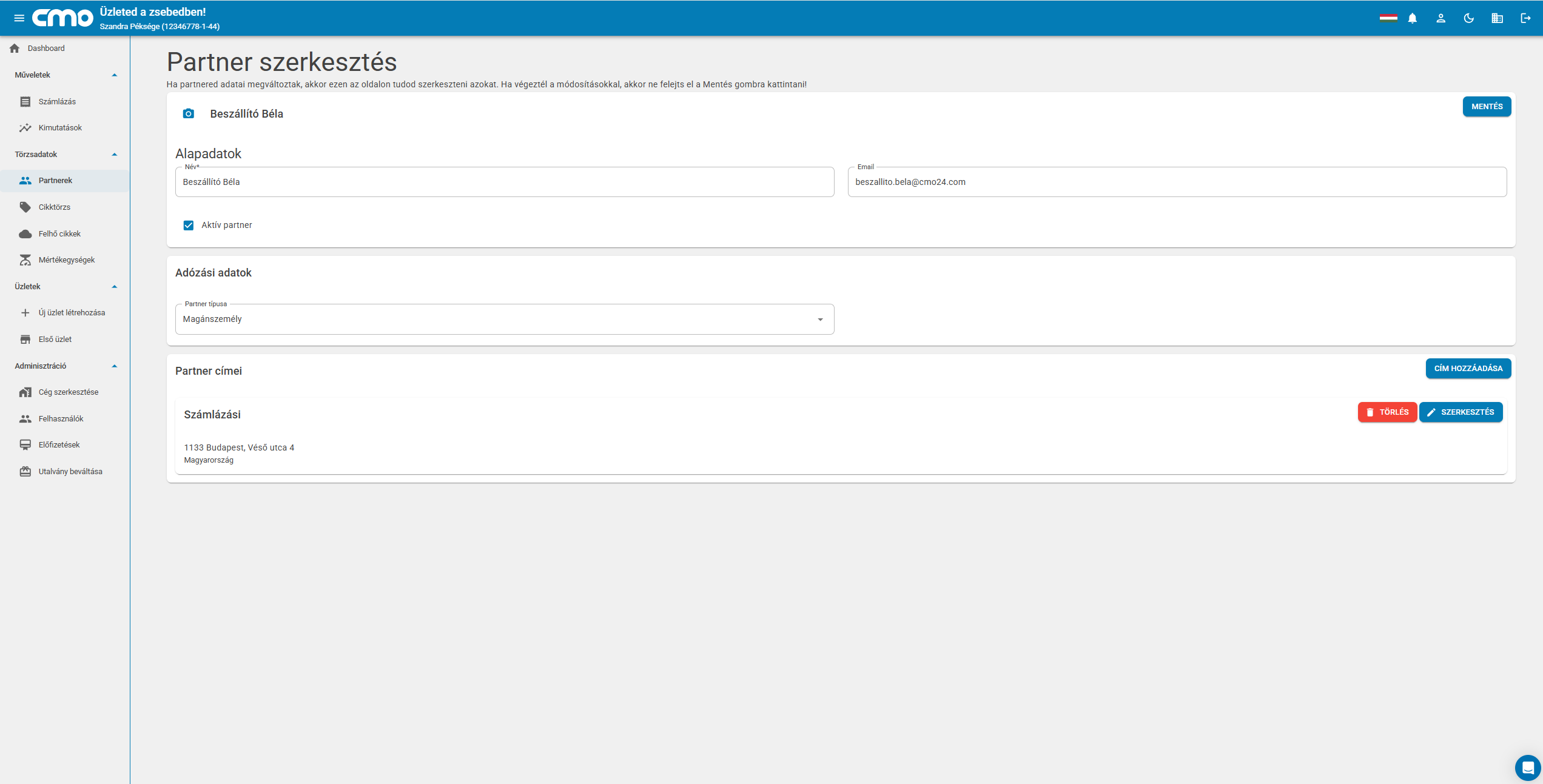Open user profile icon
This screenshot has width=1543, height=784.
[x=1441, y=18]
